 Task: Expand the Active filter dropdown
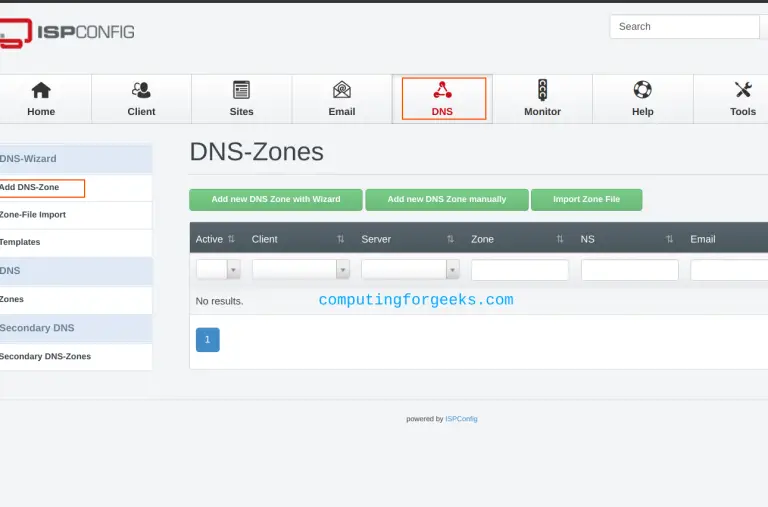coord(218,270)
